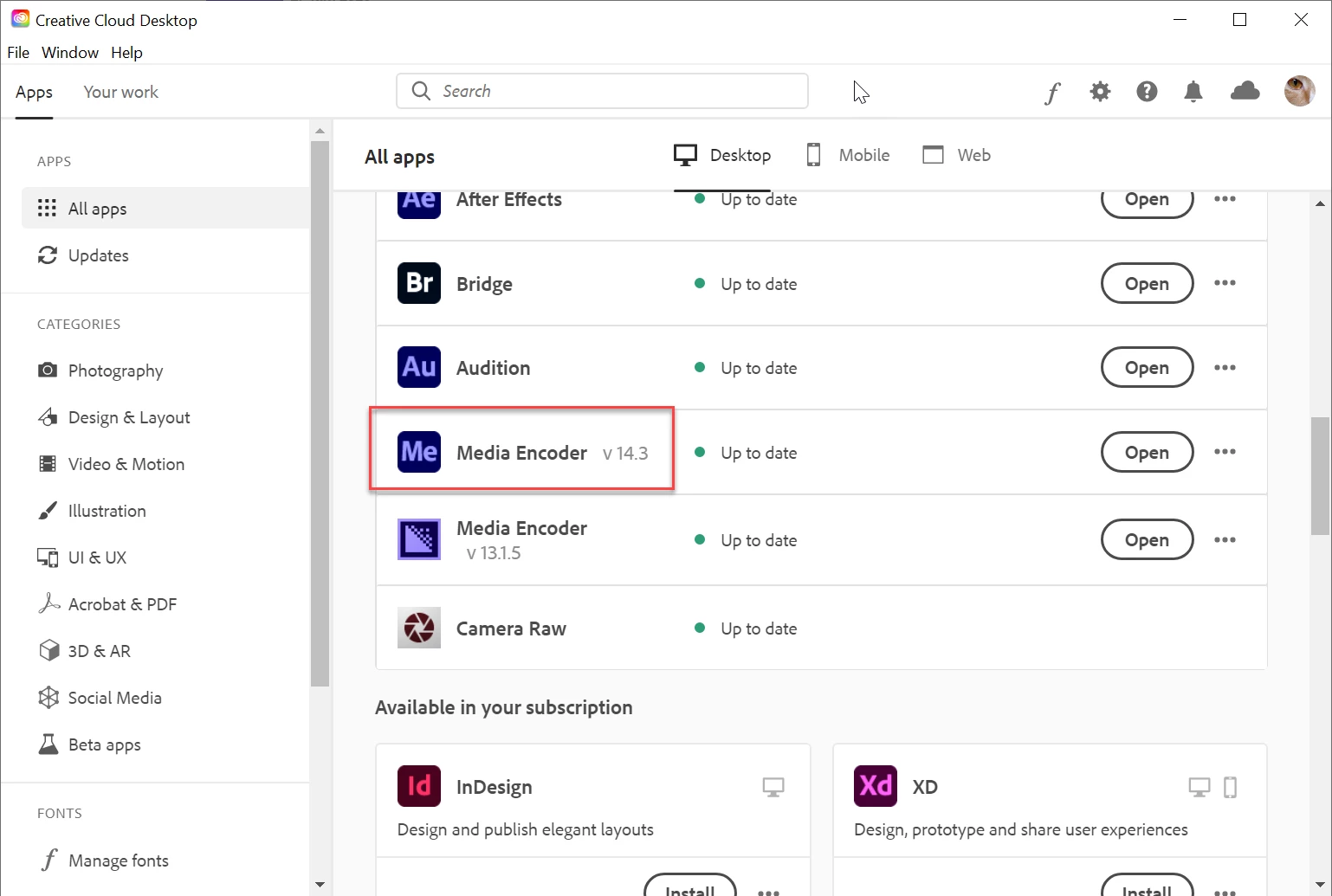This screenshot has height=896, width=1332.
Task: Click Up to date status for Bridge
Action: click(758, 284)
